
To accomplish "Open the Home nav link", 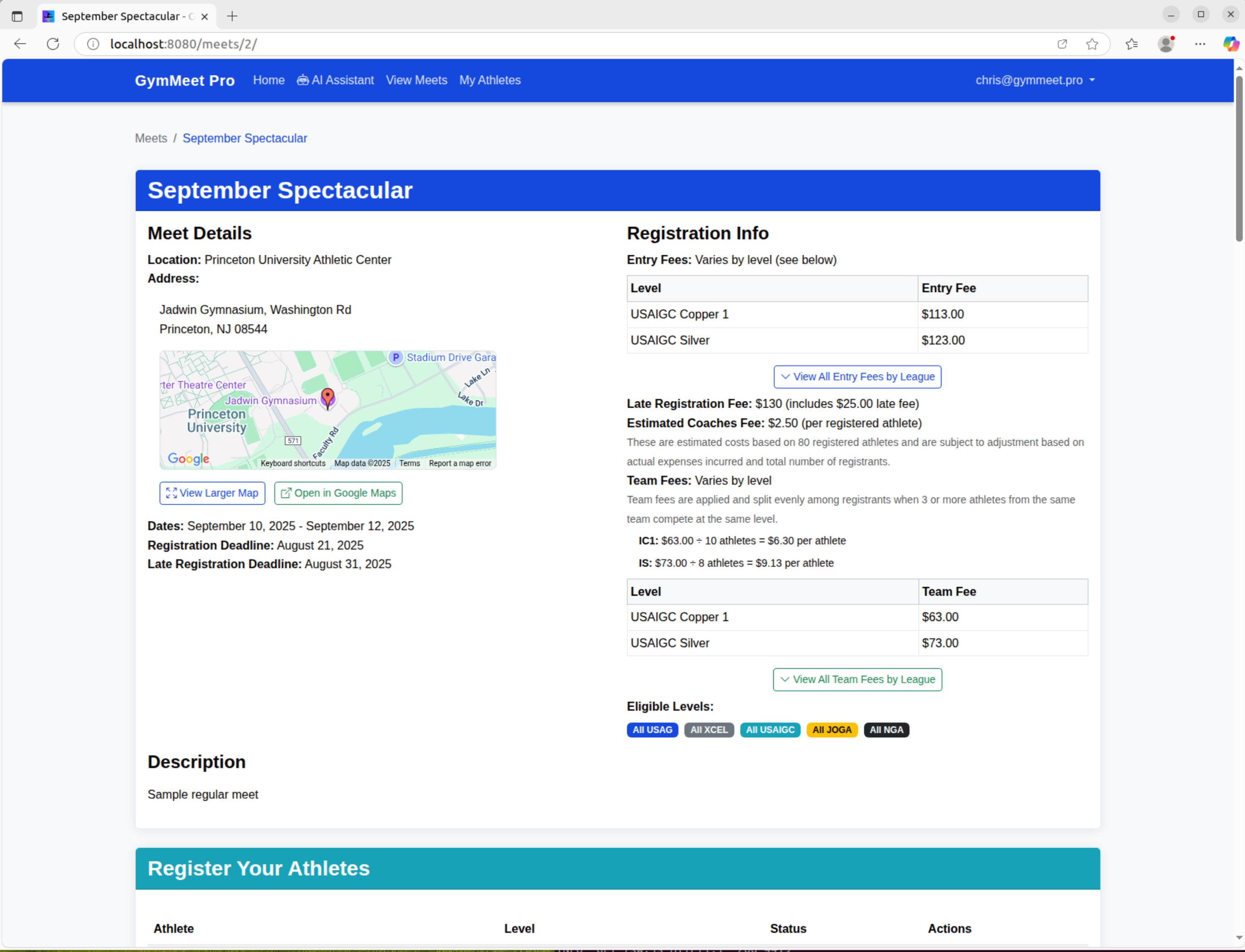I will click(268, 80).
